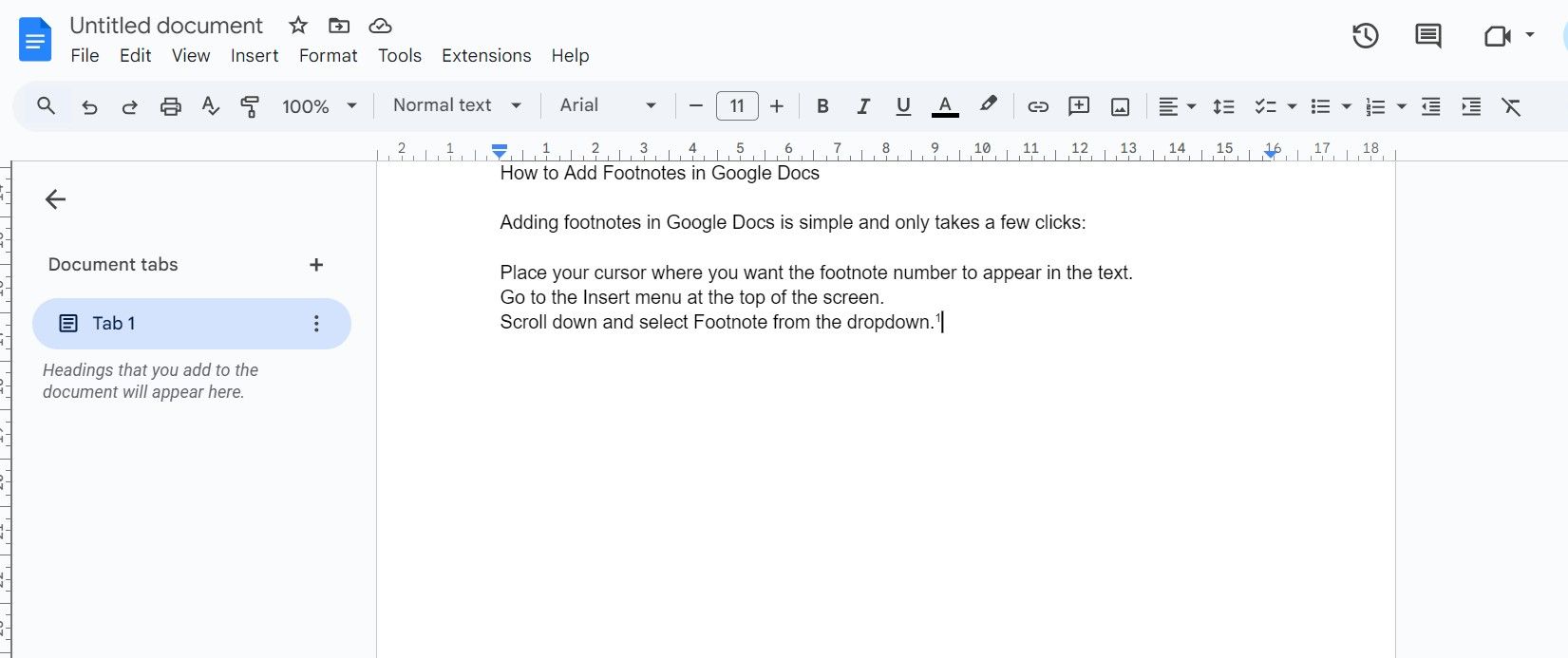Click the heading "How to Add Footnotes in Google Docs"

(x=660, y=173)
